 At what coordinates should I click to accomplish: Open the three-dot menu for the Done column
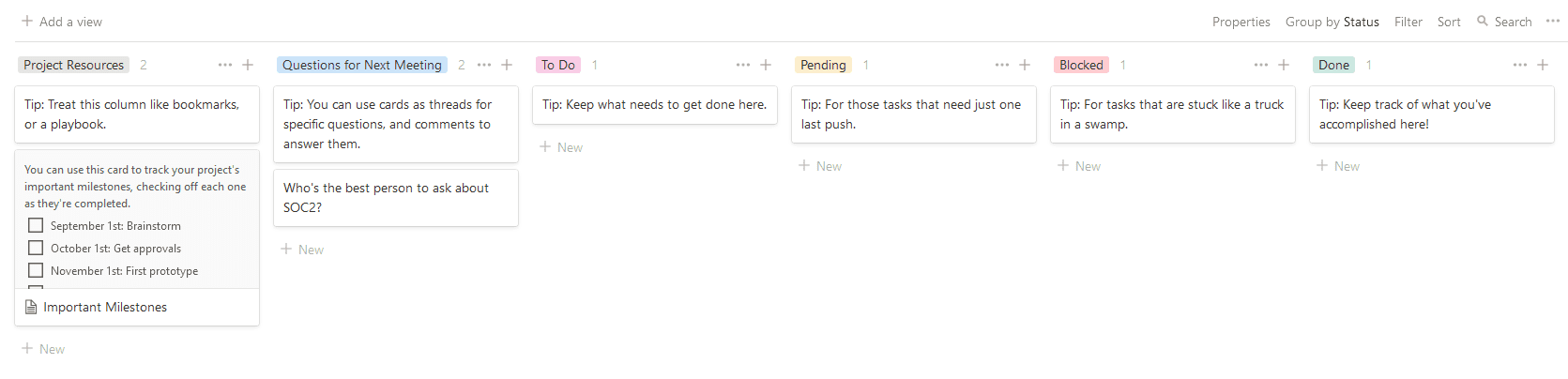pyautogui.click(x=1520, y=65)
